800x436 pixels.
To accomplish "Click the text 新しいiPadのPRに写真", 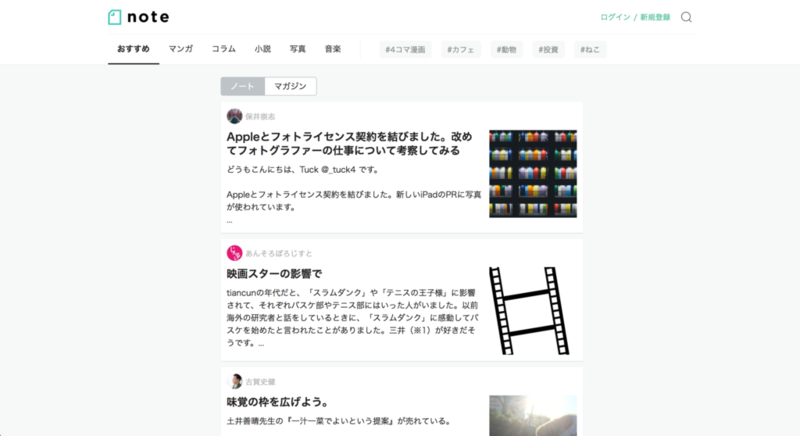I will click(x=439, y=194).
